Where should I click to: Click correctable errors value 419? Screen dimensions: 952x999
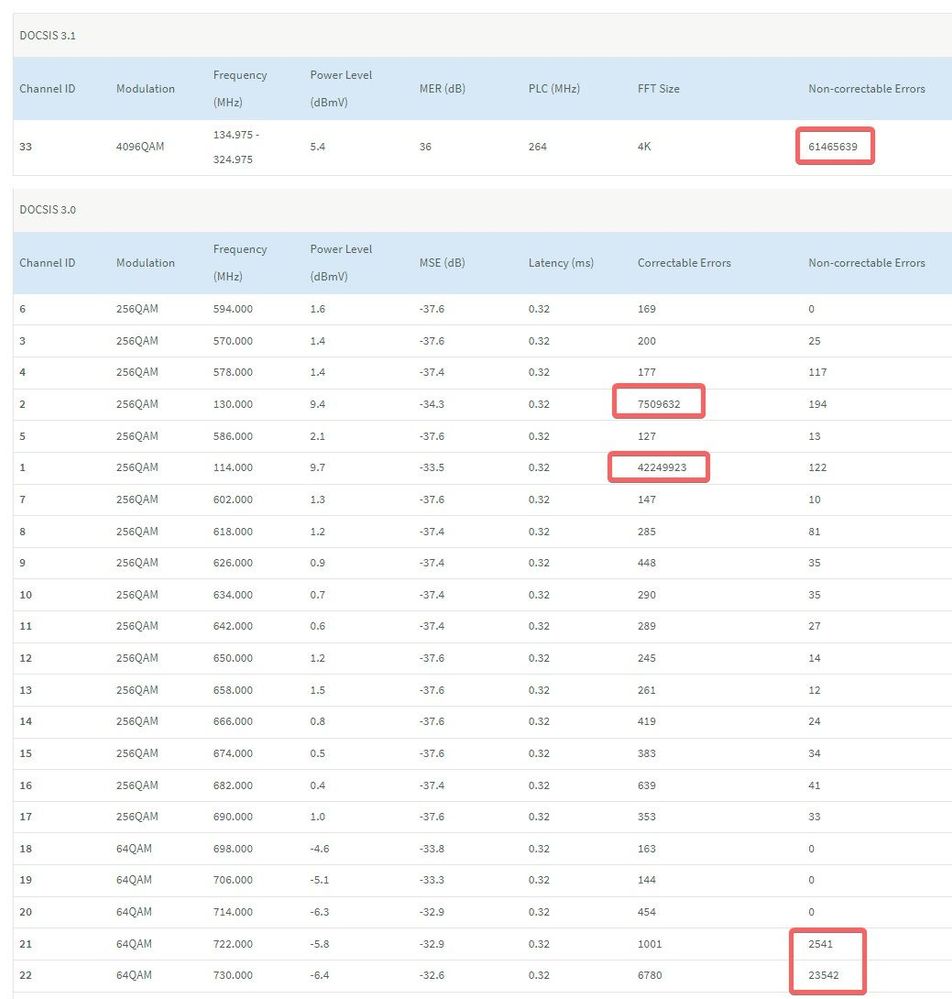(x=646, y=721)
